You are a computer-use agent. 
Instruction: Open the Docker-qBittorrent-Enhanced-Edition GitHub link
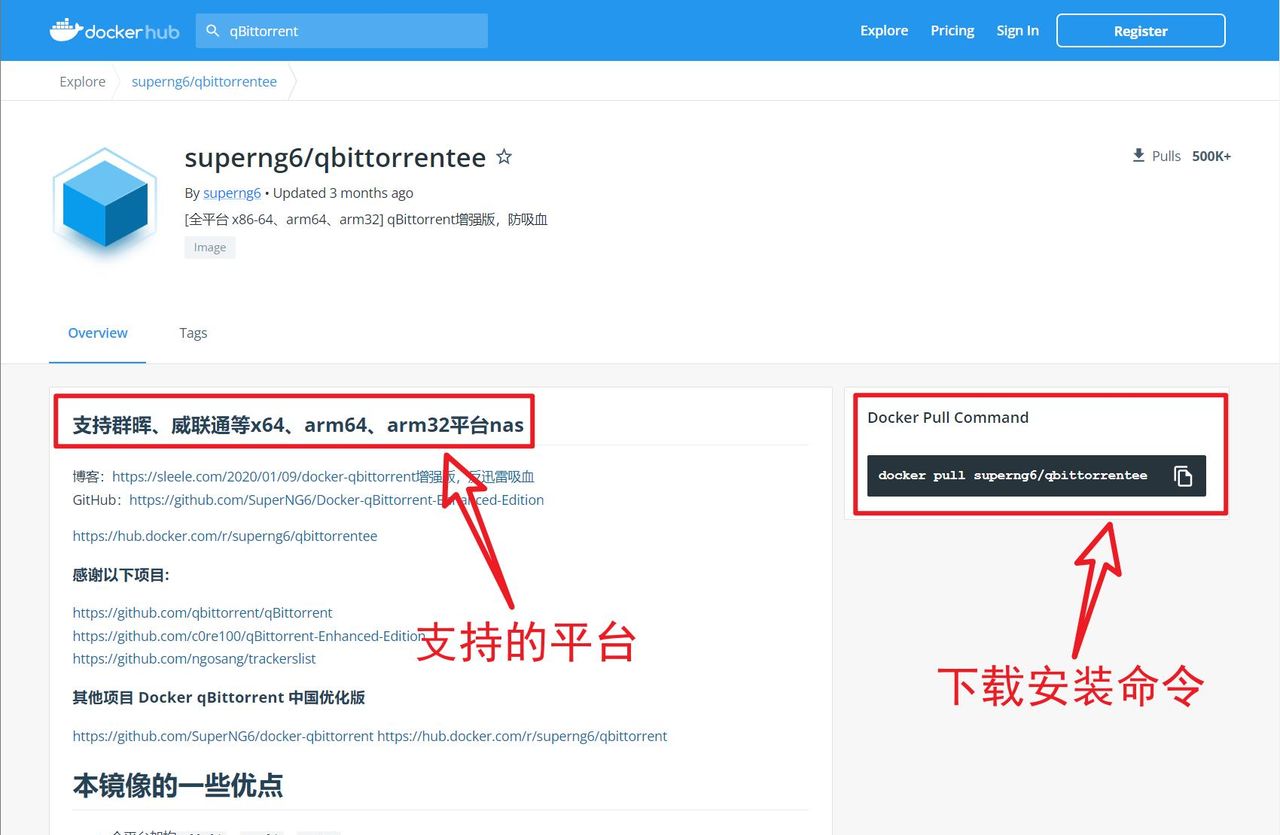click(x=336, y=500)
